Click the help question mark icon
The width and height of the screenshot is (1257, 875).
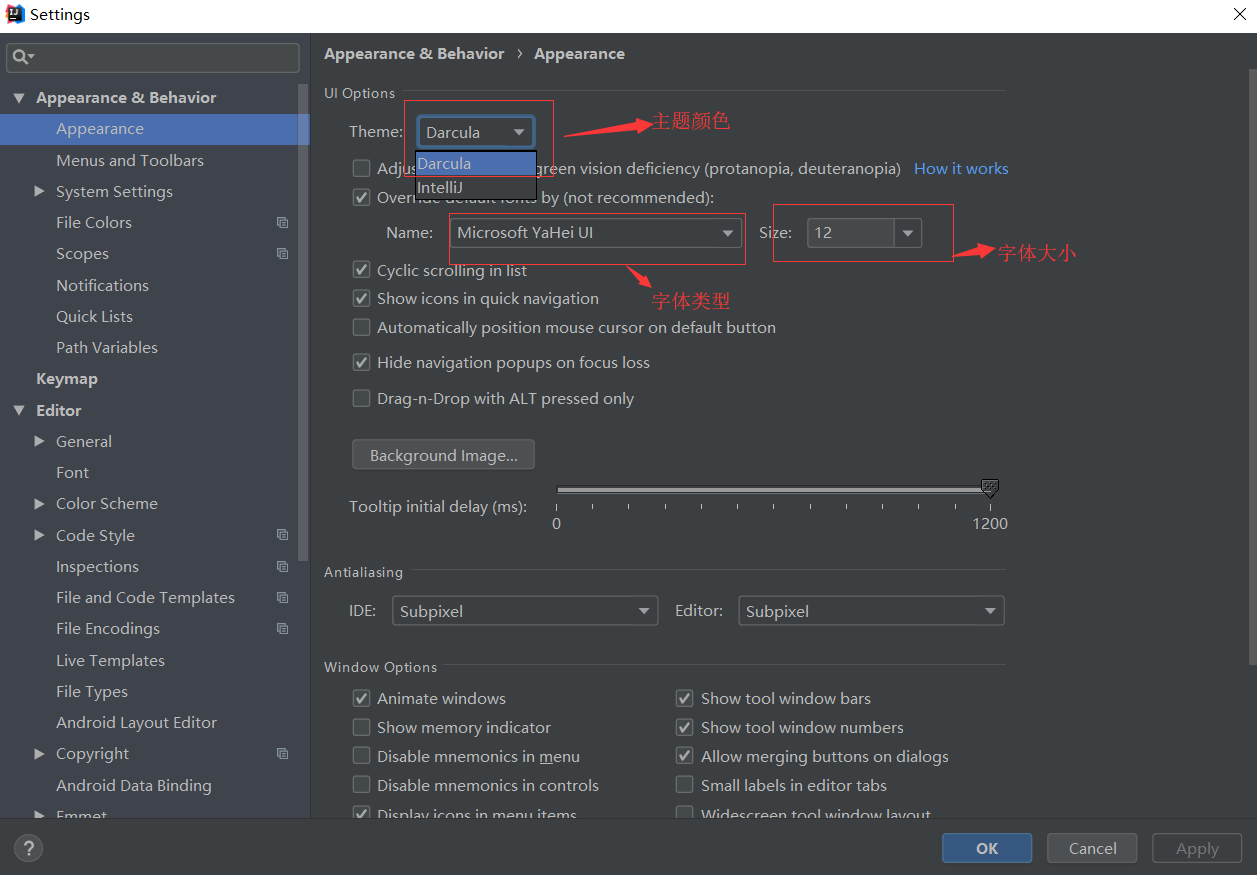coord(28,849)
